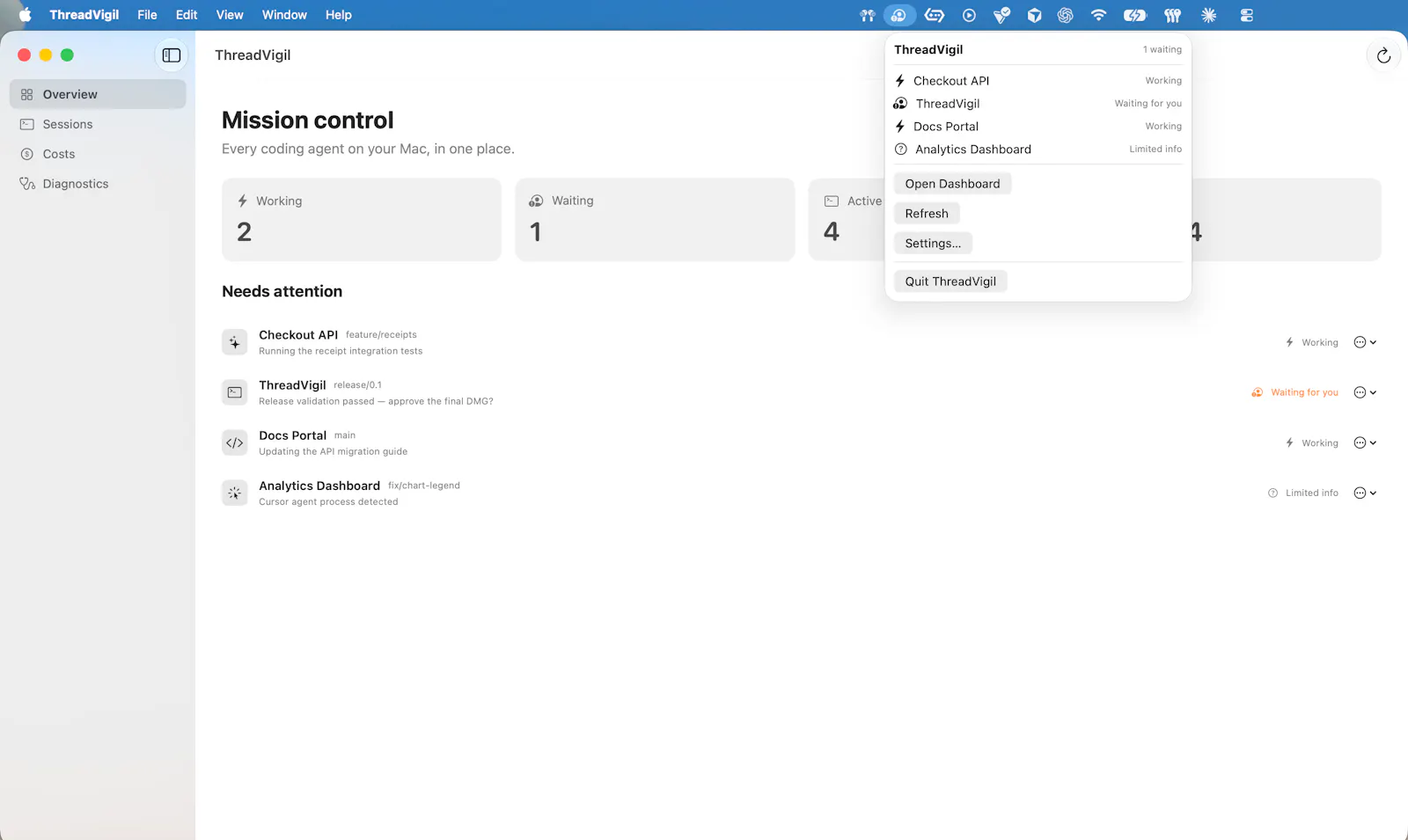The height and width of the screenshot is (840, 1408).
Task: Click the question mark icon beside Limited info in the list
Action: point(1272,493)
